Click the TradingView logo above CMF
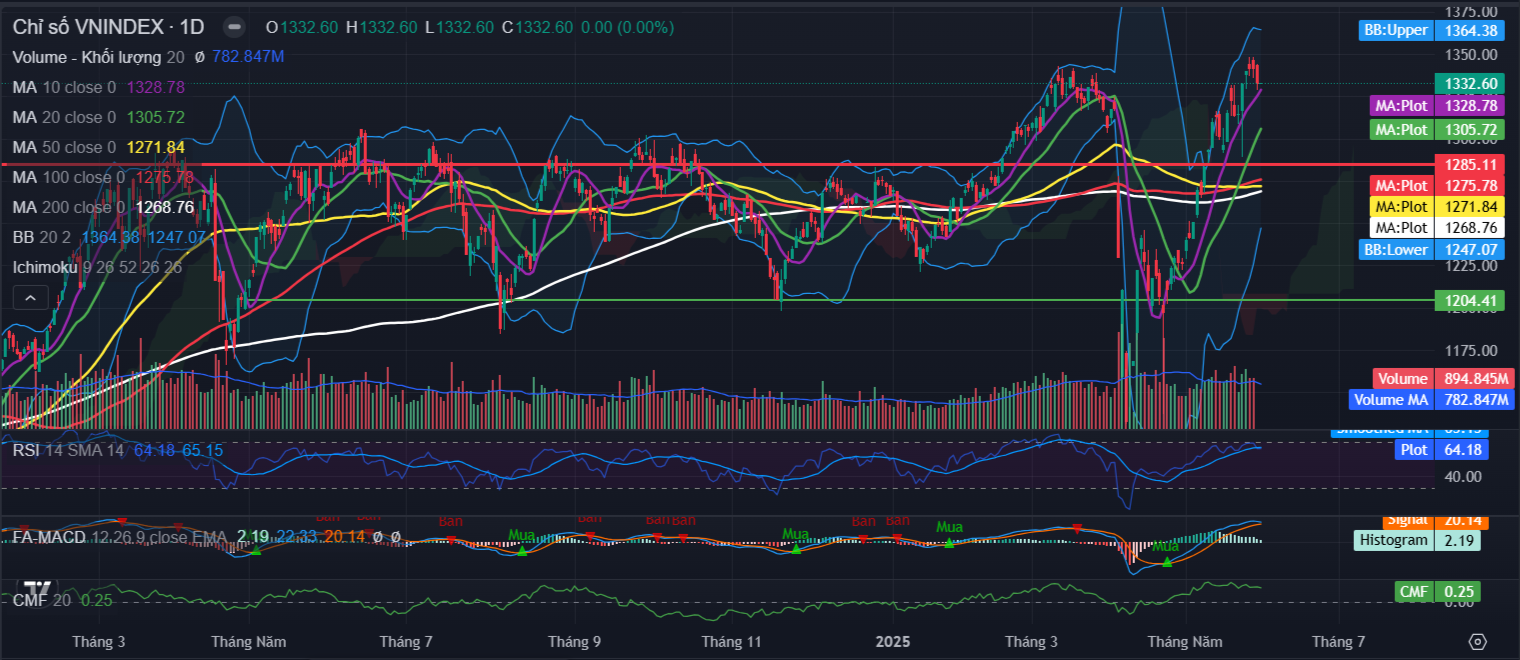This screenshot has height=660, width=1520. tap(38, 588)
